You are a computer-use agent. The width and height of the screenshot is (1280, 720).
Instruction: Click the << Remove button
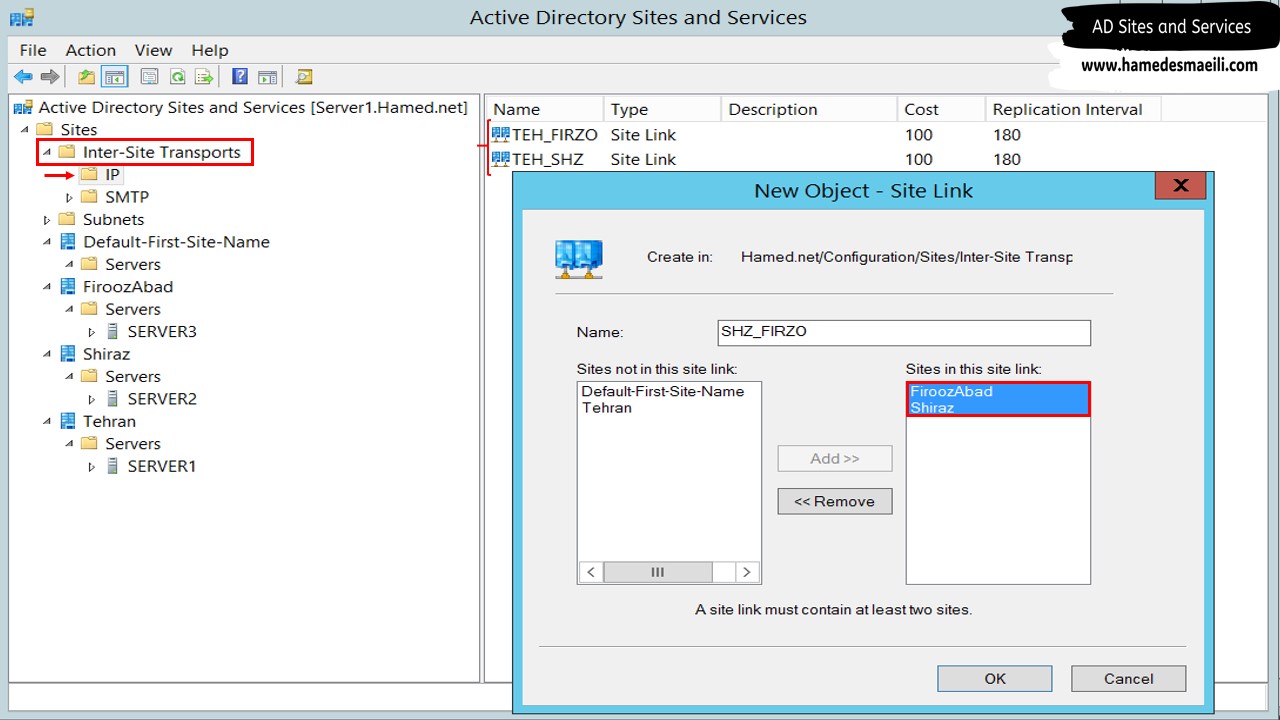point(835,501)
